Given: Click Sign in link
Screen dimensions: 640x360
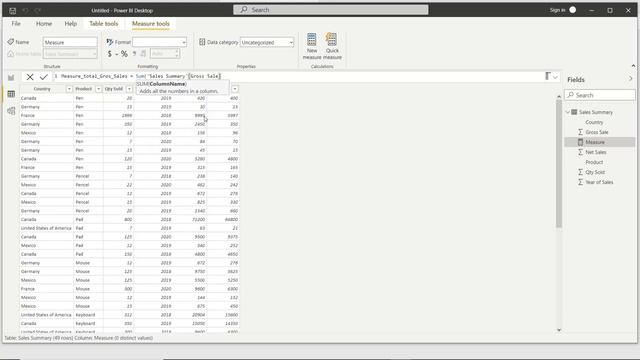Looking at the screenshot, I should 557,10.
